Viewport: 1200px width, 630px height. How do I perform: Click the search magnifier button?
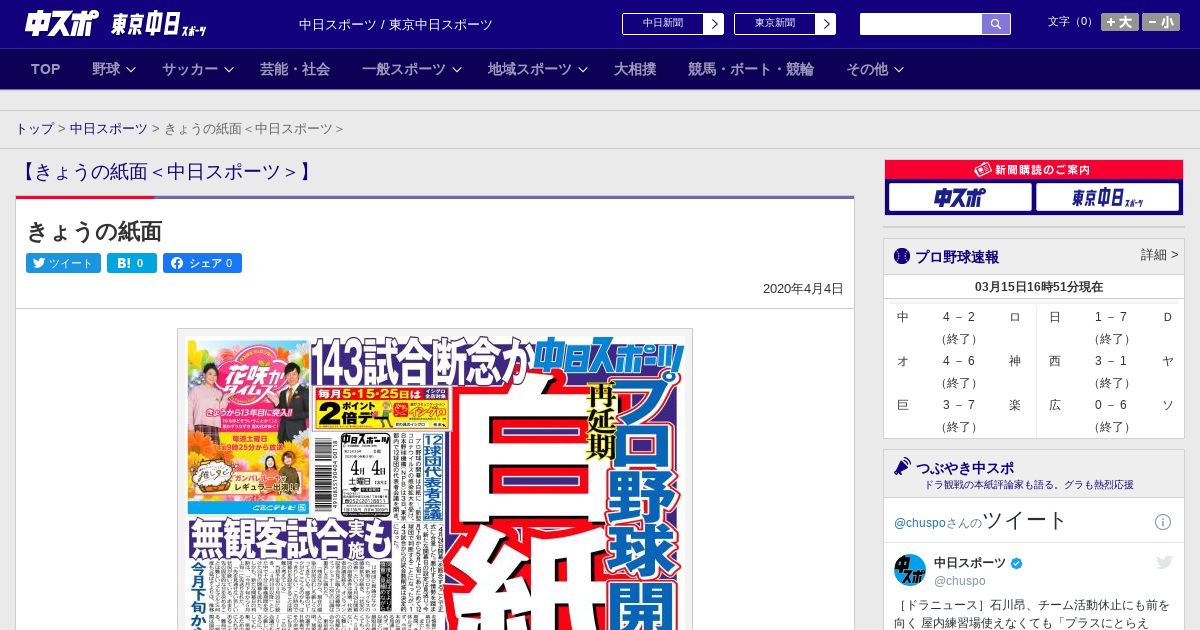coord(996,24)
